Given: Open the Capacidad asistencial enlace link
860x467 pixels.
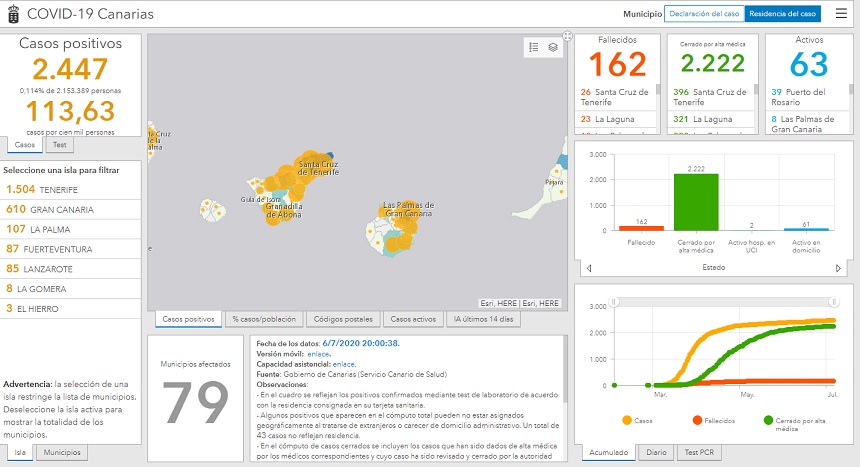Looking at the screenshot, I should point(344,365).
